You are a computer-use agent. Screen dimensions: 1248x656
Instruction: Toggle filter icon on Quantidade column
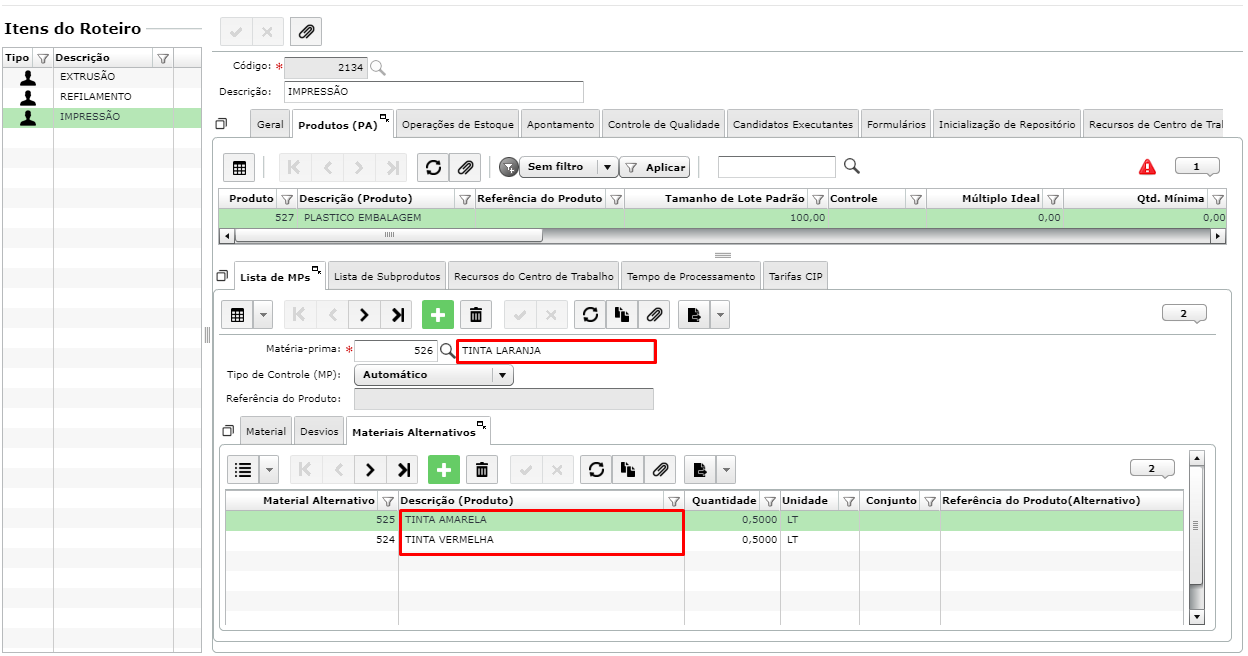(x=769, y=501)
